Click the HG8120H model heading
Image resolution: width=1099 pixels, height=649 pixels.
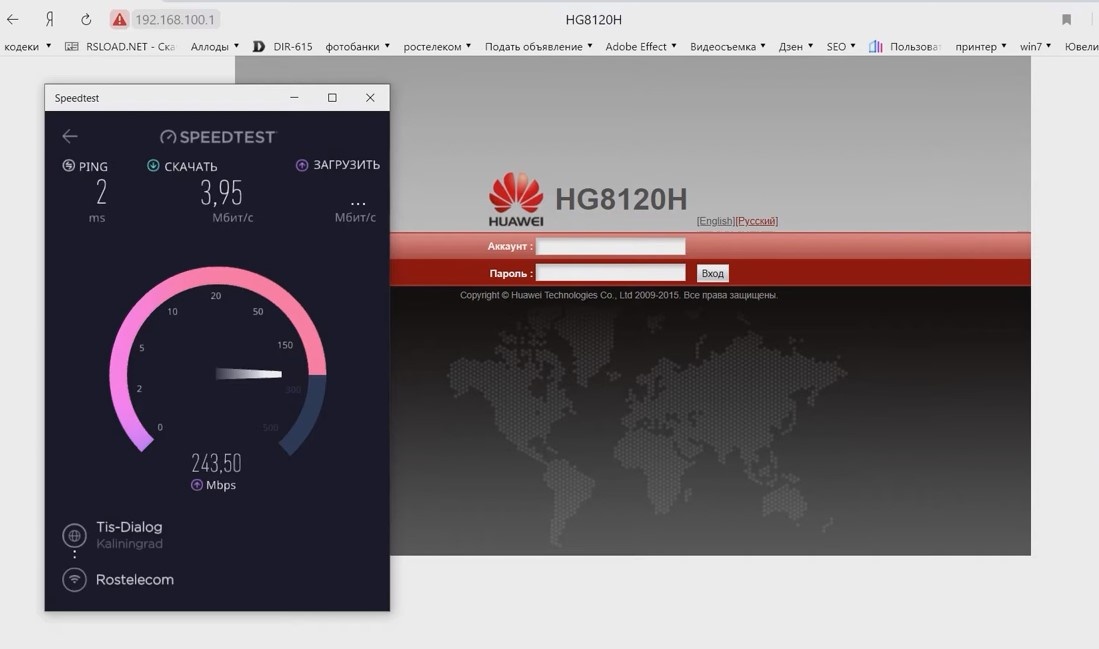(621, 199)
